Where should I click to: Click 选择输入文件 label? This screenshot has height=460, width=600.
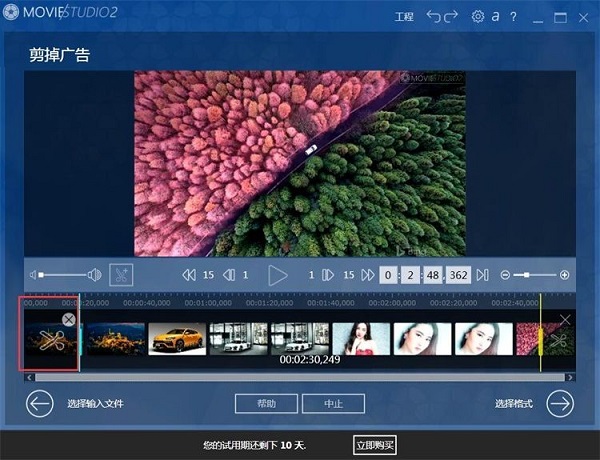(95, 403)
